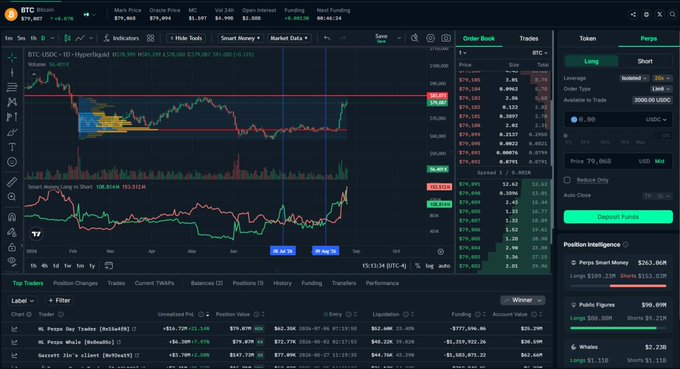This screenshot has width=680, height=369.
Task: Open the globe website icon
Action: click(x=646, y=14)
